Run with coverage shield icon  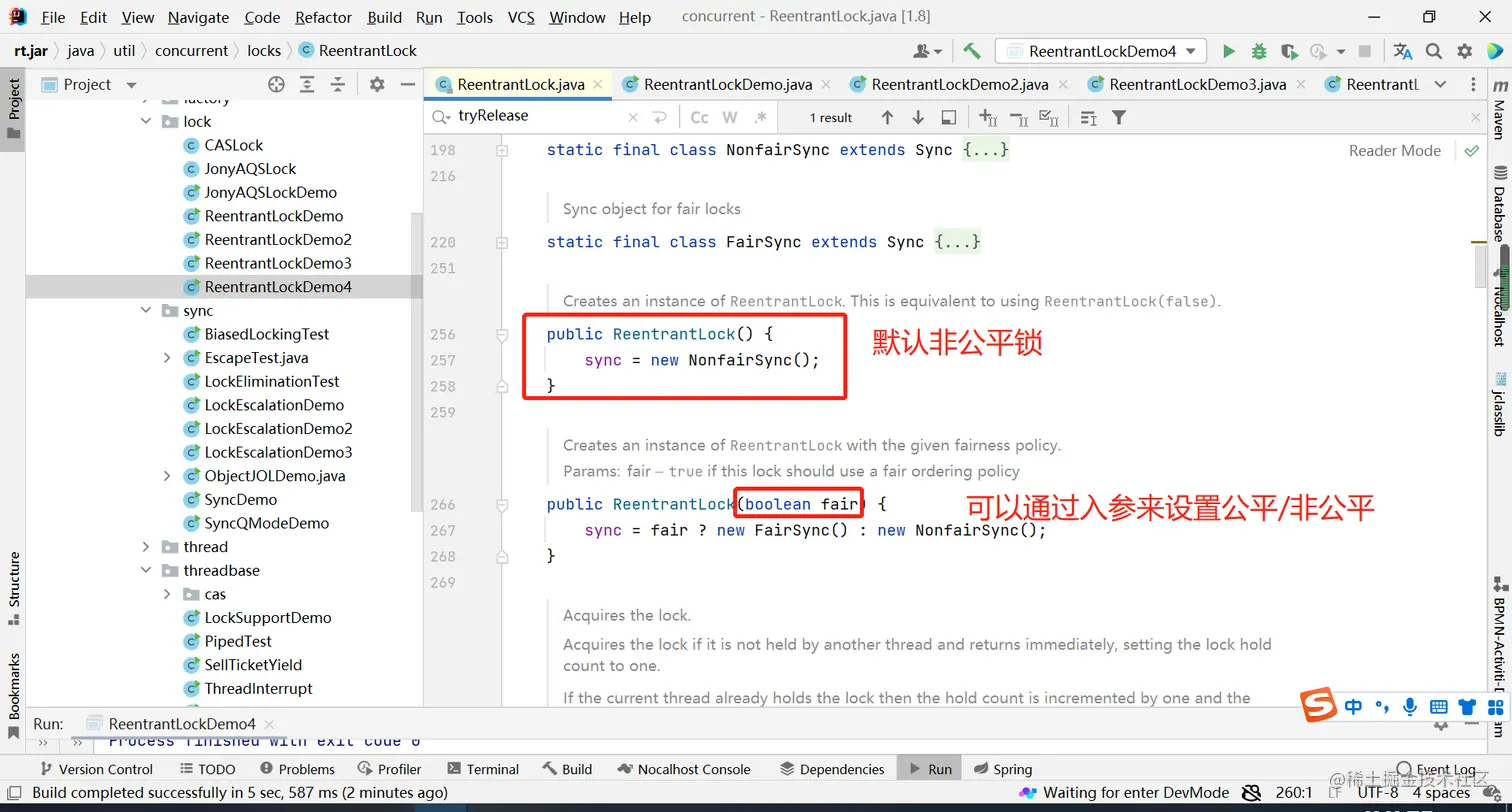[1289, 51]
